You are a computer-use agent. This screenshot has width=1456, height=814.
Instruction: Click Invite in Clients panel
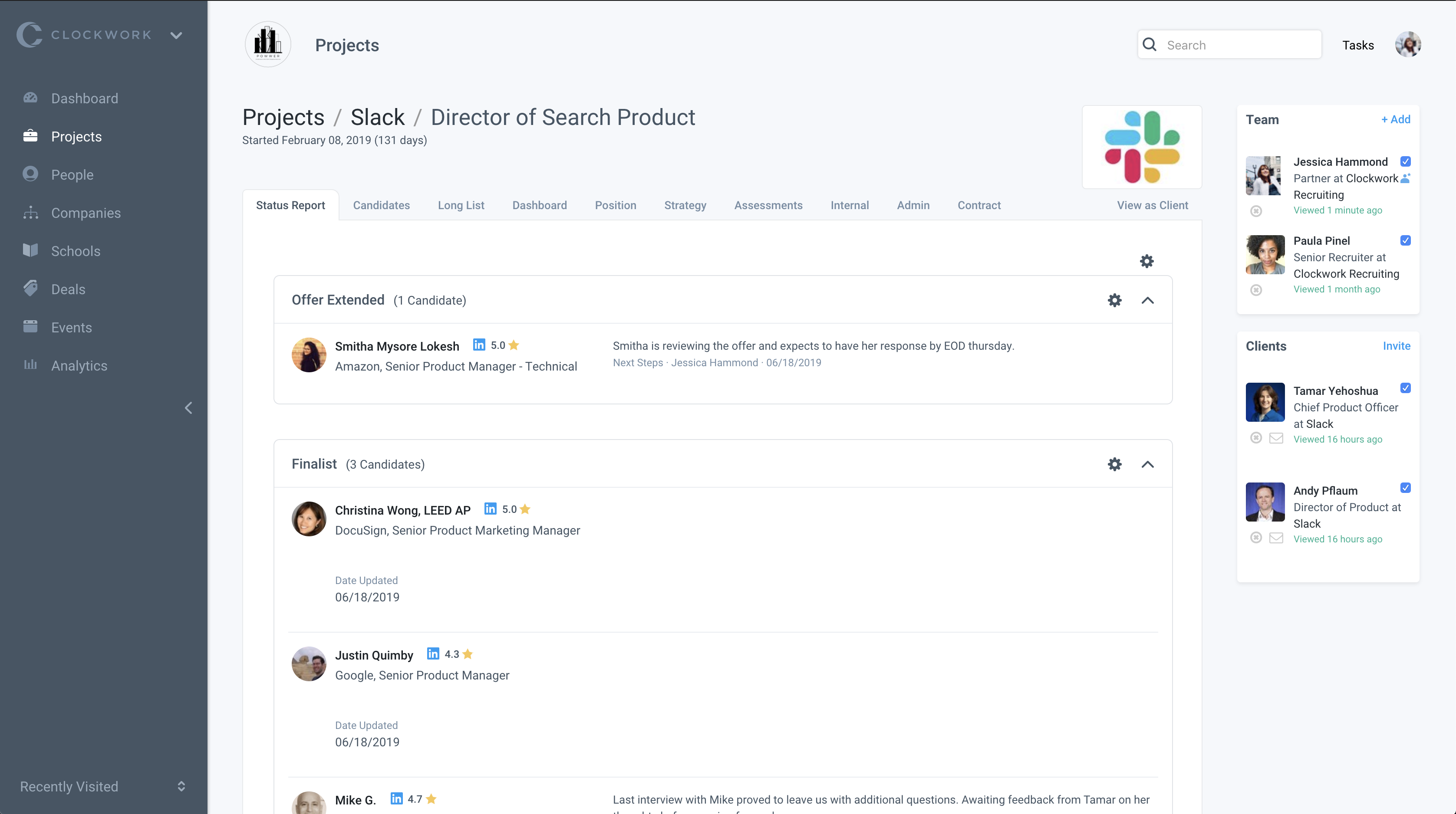[1397, 346]
